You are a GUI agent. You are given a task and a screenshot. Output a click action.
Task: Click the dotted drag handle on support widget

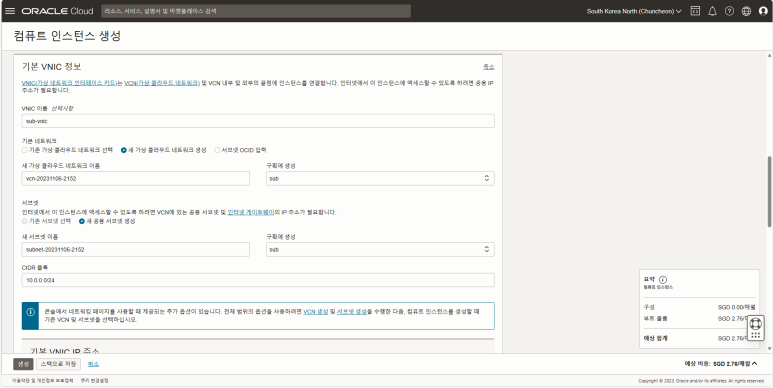pos(755,336)
